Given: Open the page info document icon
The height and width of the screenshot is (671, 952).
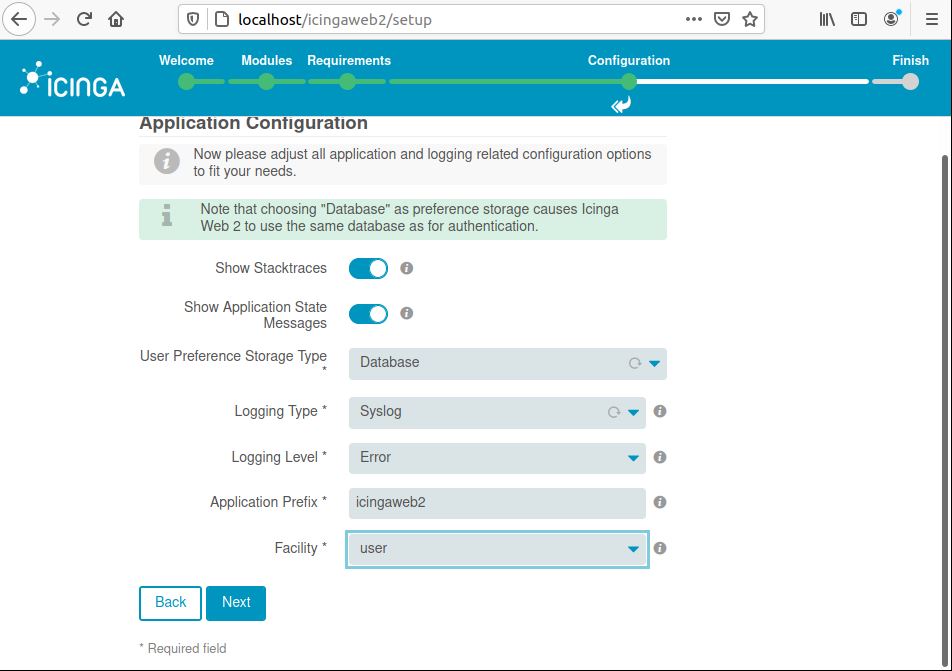Looking at the screenshot, I should 222,19.
